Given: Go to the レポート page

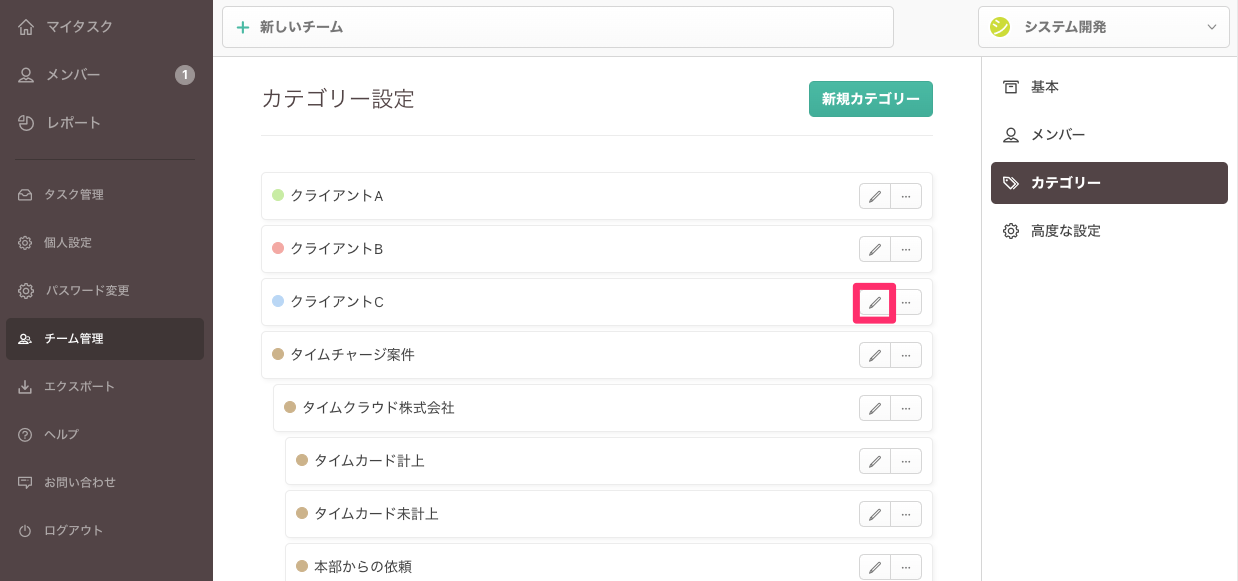Looking at the screenshot, I should (x=73, y=123).
